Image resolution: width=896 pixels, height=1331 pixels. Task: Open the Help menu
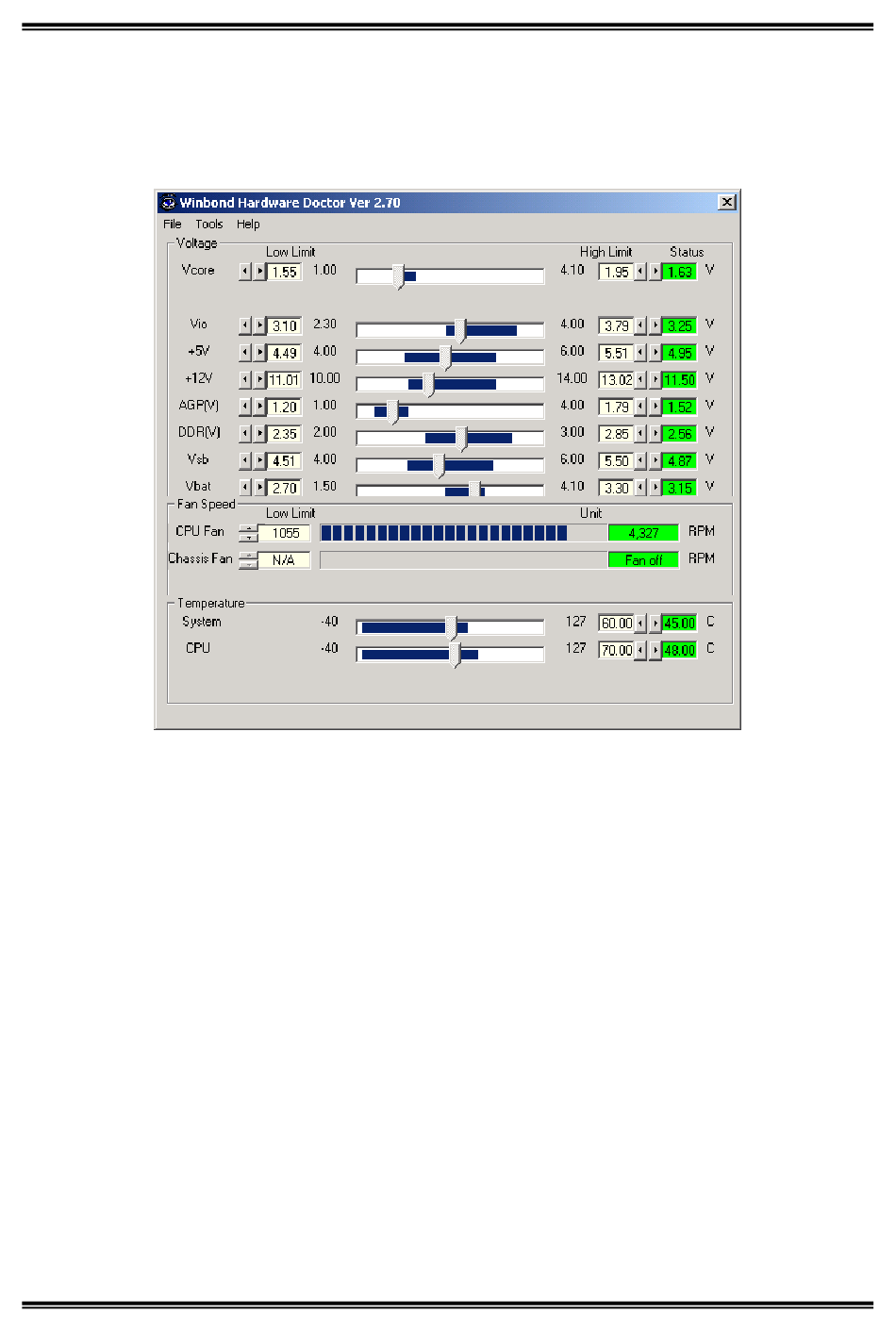click(248, 225)
